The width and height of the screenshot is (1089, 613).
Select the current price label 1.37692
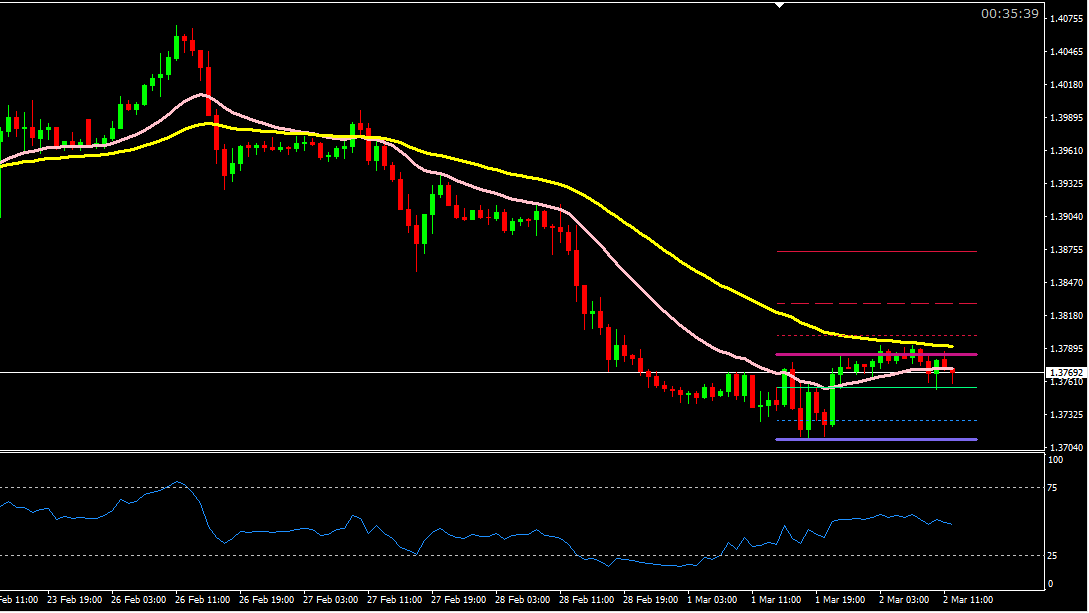click(x=1065, y=373)
